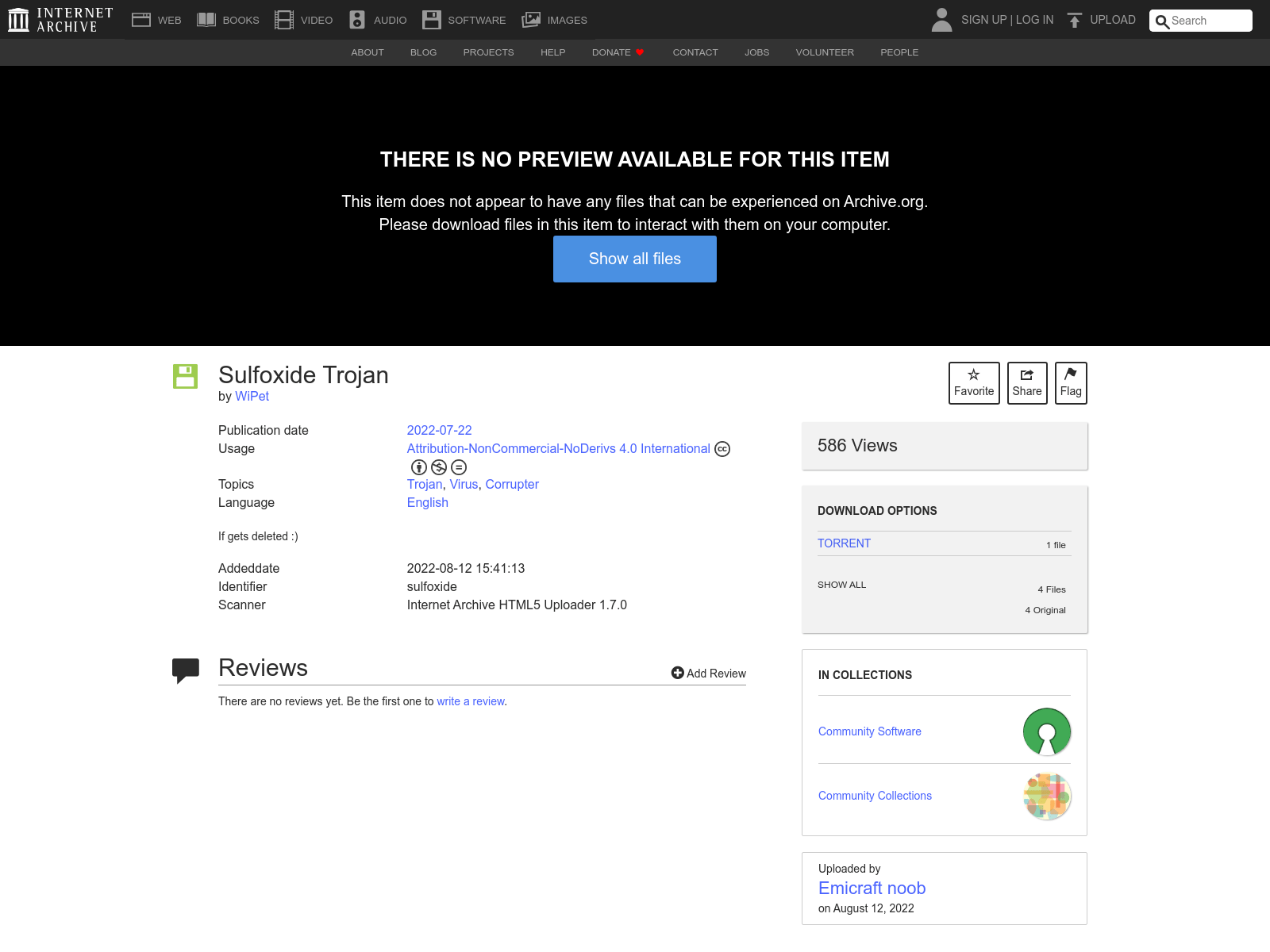Open the Blog menu item
1270x952 pixels.
(424, 52)
